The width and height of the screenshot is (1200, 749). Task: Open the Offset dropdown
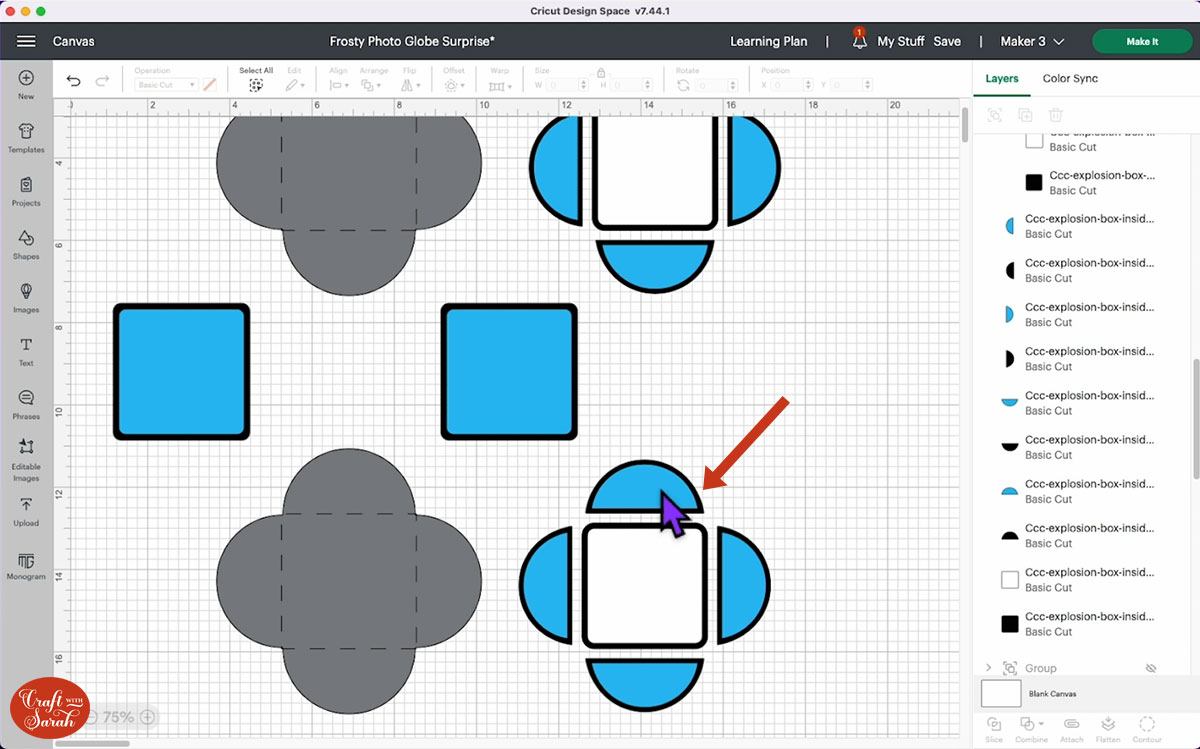click(x=455, y=86)
